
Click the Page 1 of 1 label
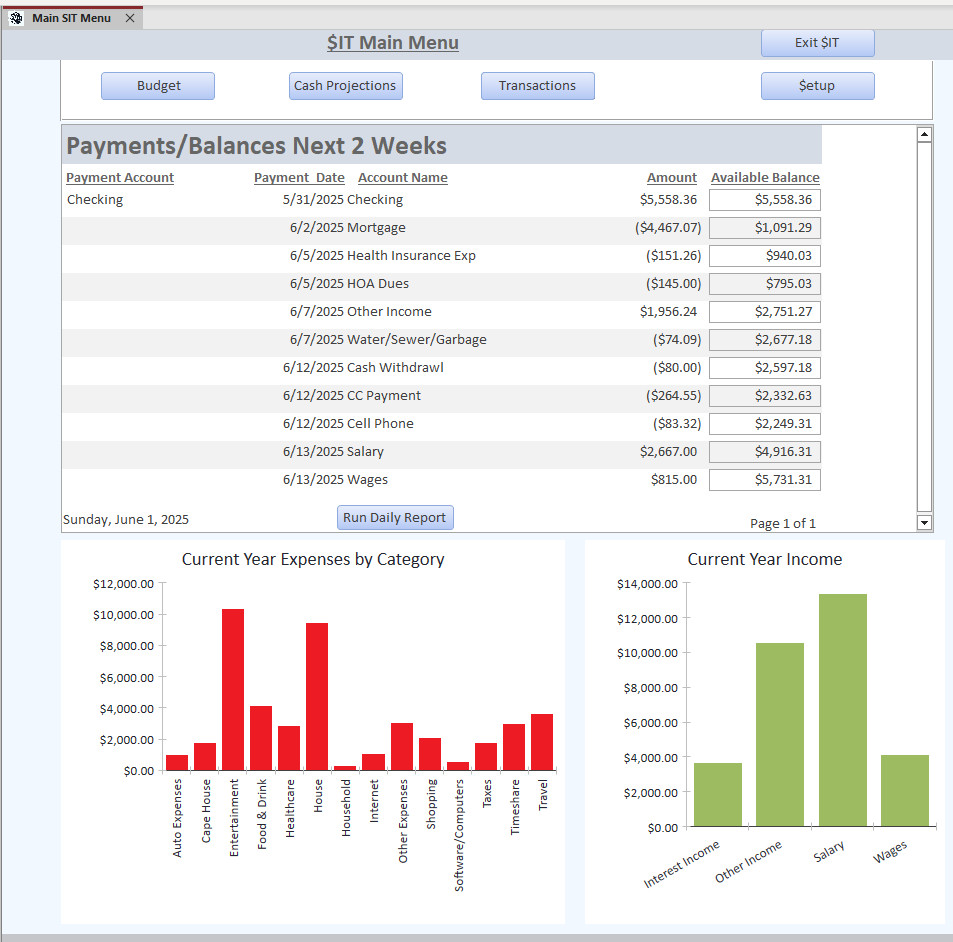tap(783, 523)
